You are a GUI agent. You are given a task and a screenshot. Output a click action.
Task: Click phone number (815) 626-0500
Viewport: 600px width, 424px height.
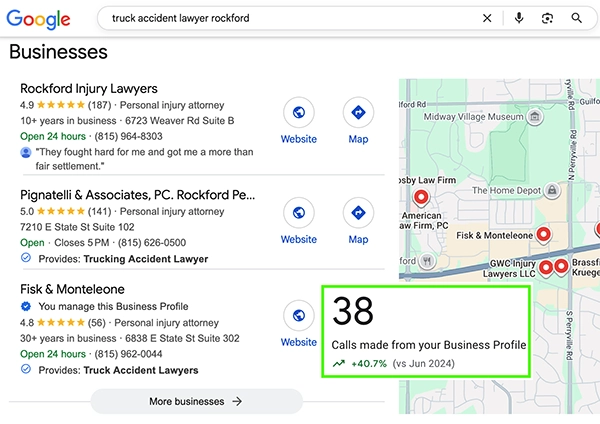pos(152,243)
